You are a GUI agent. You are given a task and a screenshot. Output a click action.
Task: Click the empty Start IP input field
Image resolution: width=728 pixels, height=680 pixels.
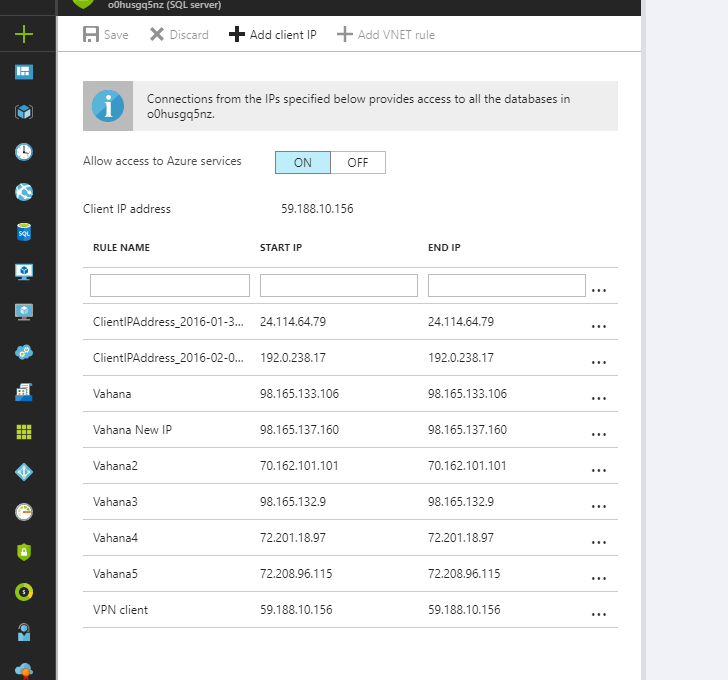(338, 286)
